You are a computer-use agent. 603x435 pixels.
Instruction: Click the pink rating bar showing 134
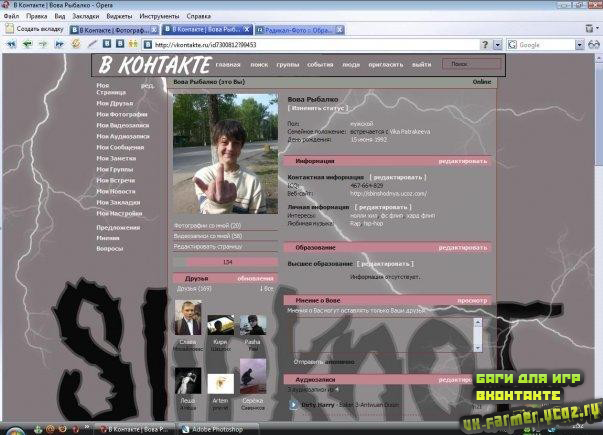pyautogui.click(x=225, y=262)
